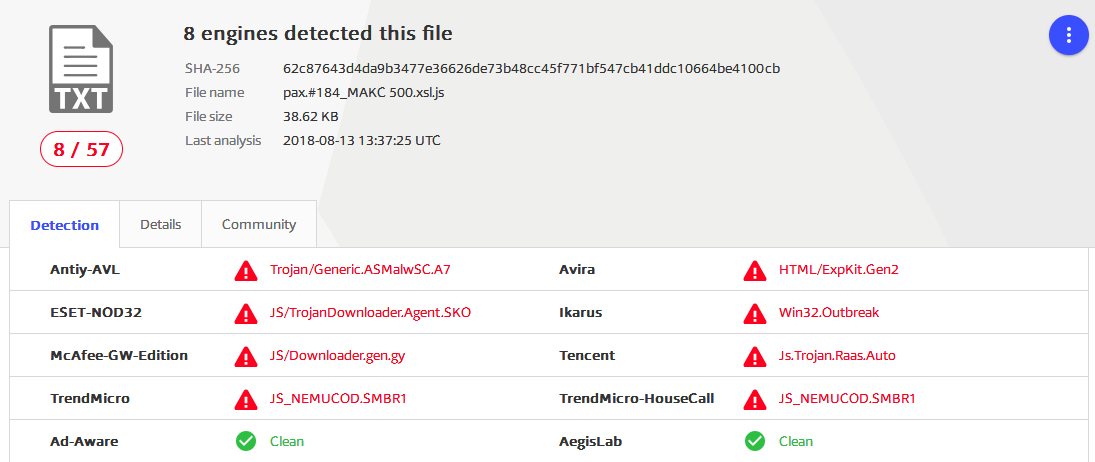Click the warning icon beside JS/Downloader.gen.gy

pos(245,356)
